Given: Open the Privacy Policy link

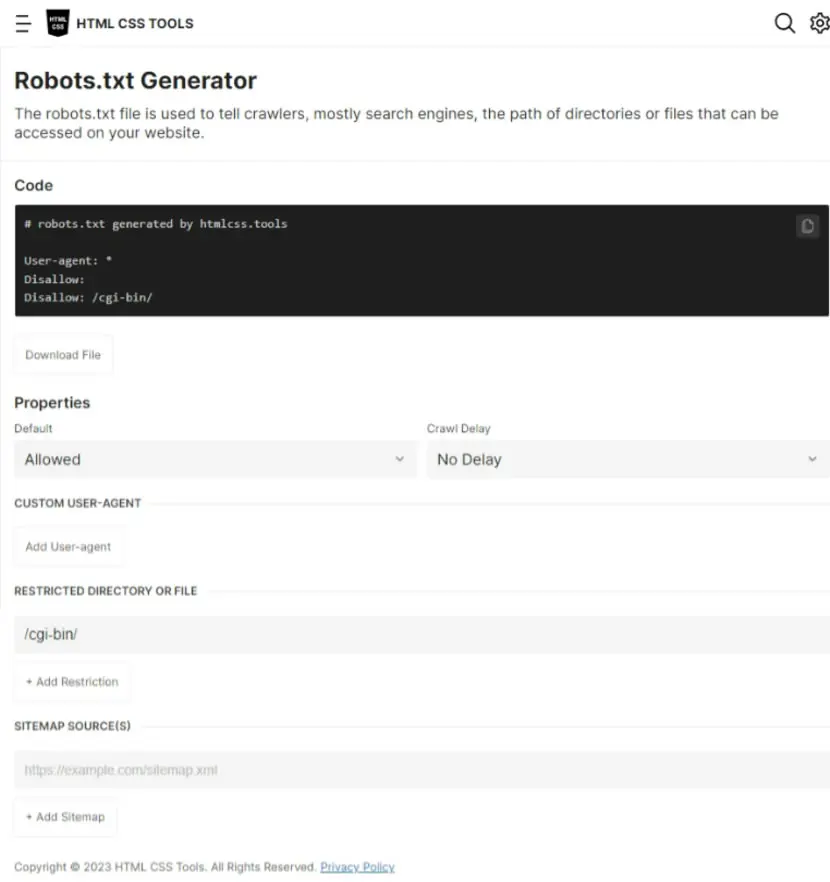Looking at the screenshot, I should pyautogui.click(x=358, y=867).
